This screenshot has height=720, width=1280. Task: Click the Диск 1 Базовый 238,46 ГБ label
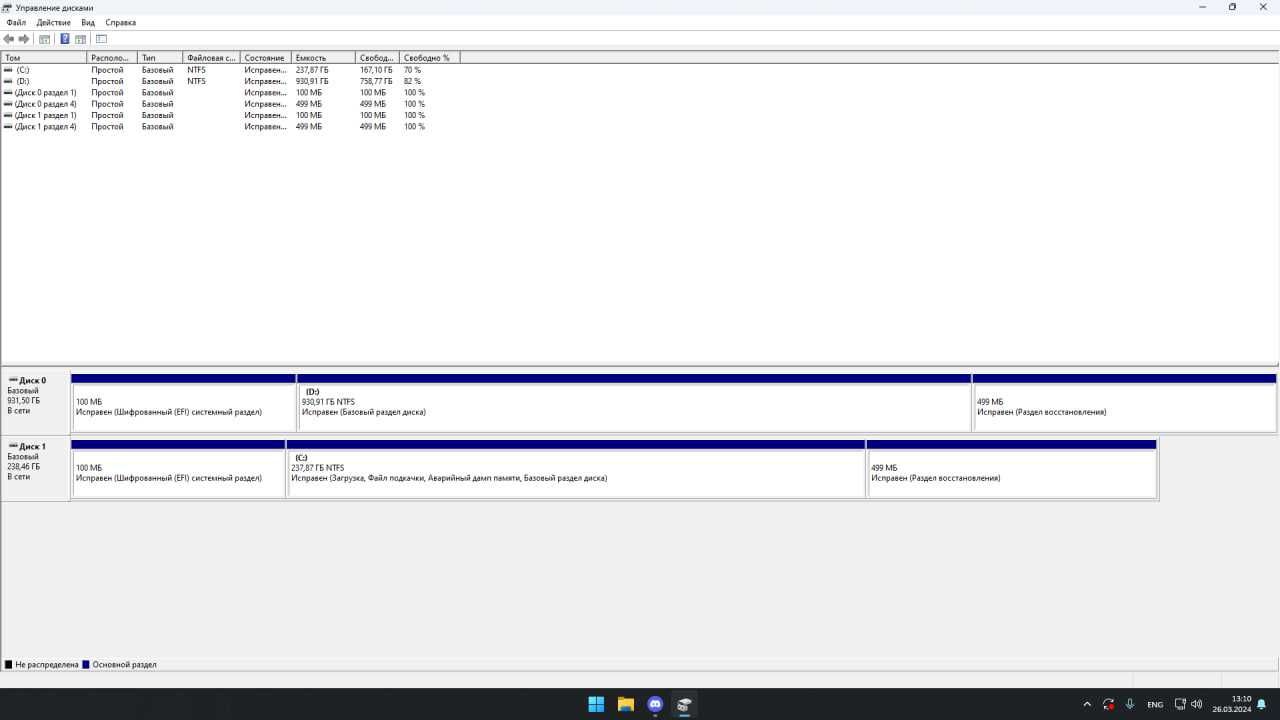point(35,469)
